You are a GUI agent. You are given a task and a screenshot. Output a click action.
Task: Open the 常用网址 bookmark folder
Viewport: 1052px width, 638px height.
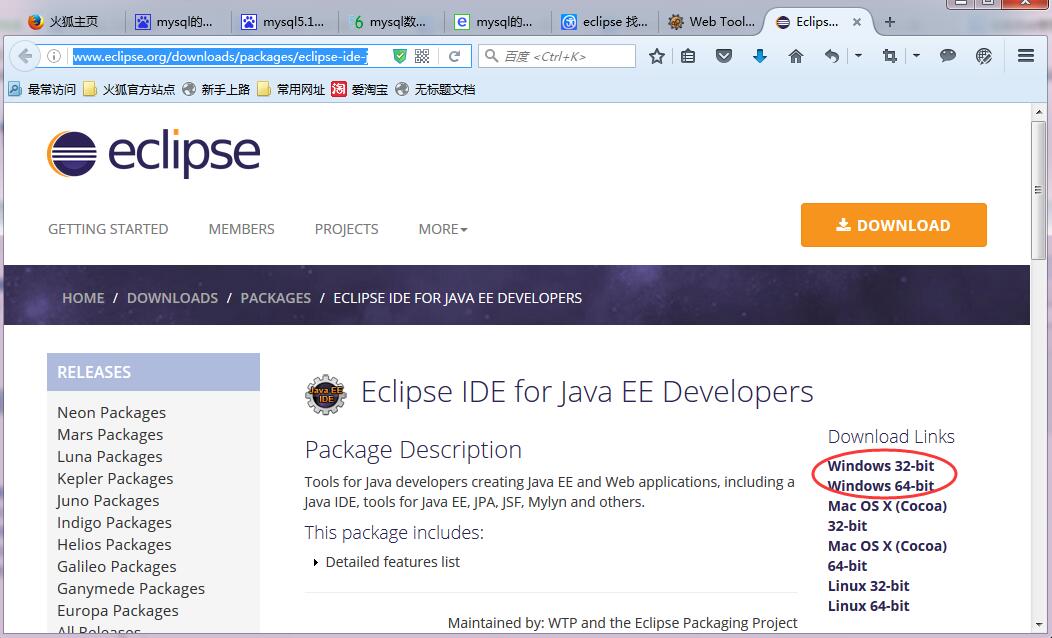point(291,89)
